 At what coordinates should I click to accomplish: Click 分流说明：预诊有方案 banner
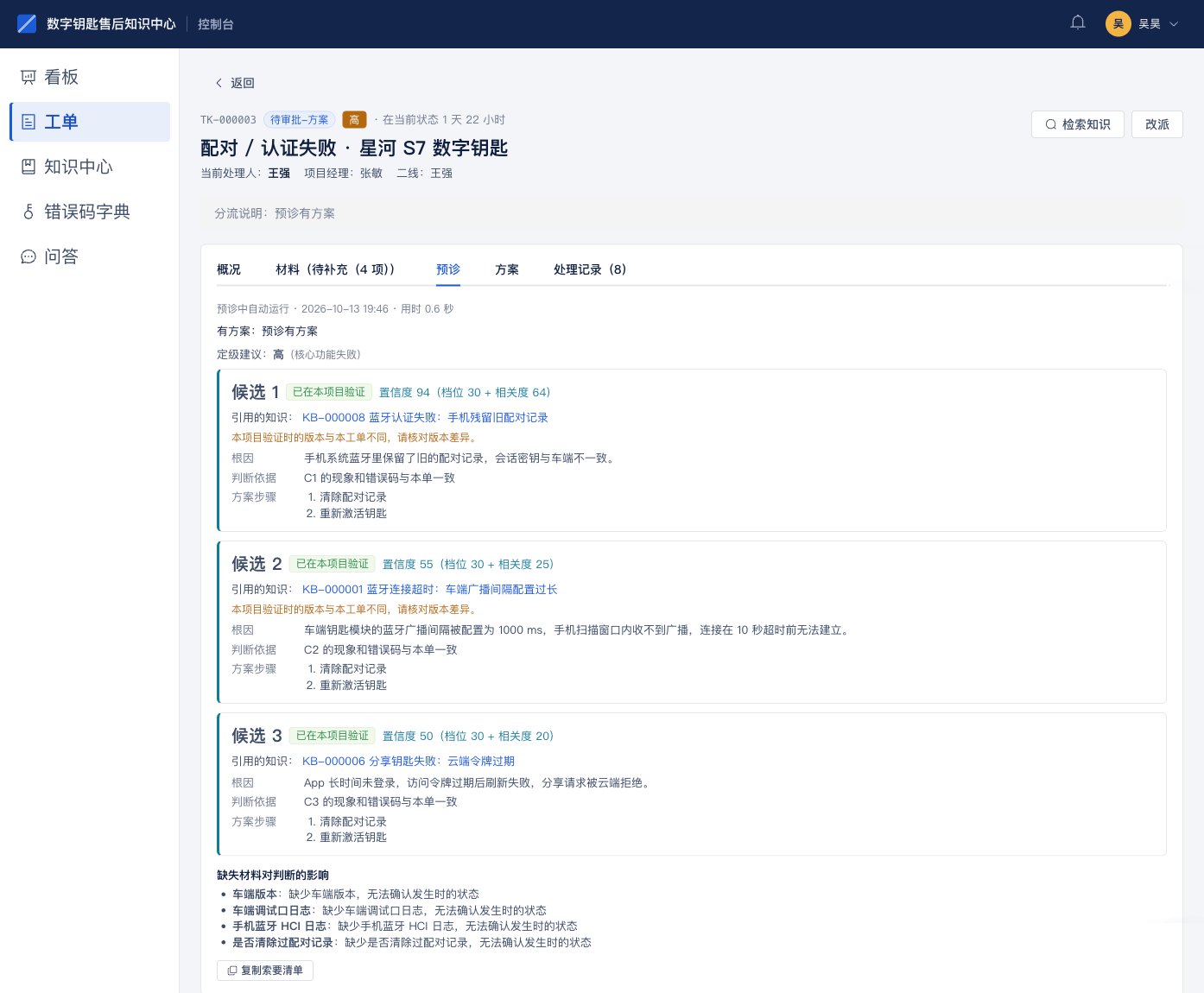691,213
